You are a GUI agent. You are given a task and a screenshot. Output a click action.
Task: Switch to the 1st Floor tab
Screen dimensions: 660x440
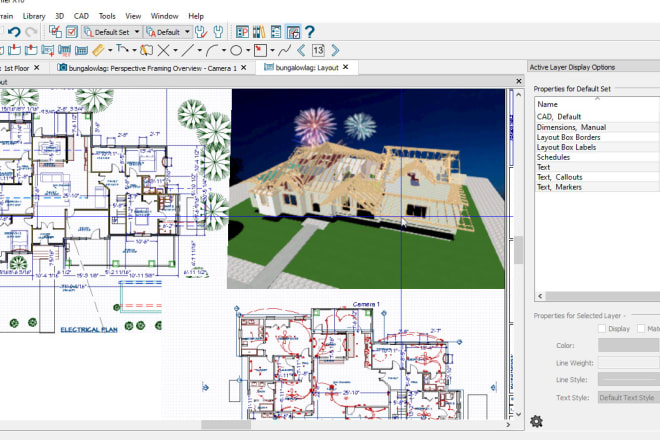(15, 68)
